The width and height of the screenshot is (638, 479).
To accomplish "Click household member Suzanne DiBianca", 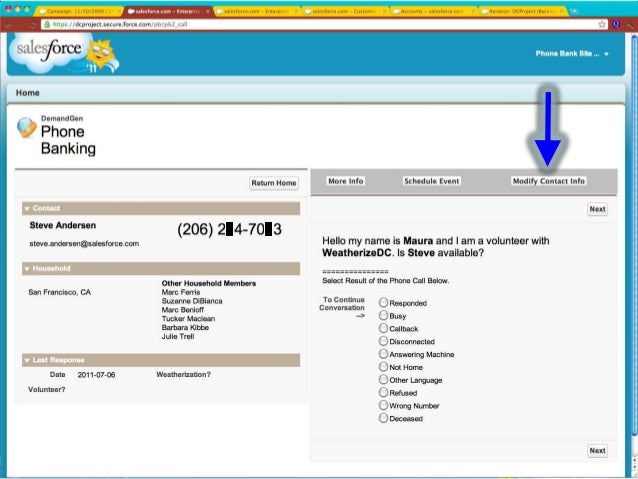I will (192, 301).
